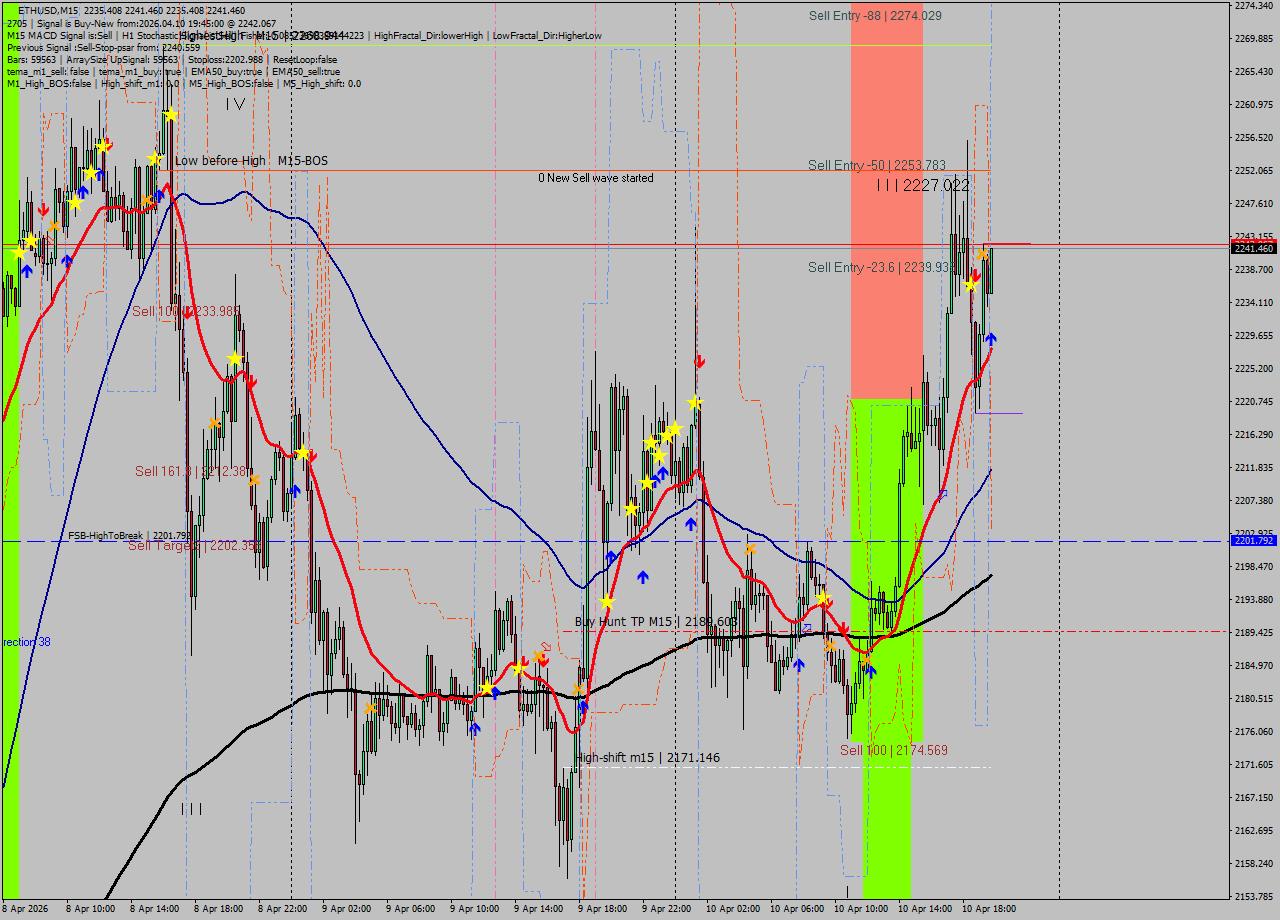Select the 'High-shift m15 | 2171.146' label
This screenshot has width=1280, height=920.
click(x=647, y=758)
